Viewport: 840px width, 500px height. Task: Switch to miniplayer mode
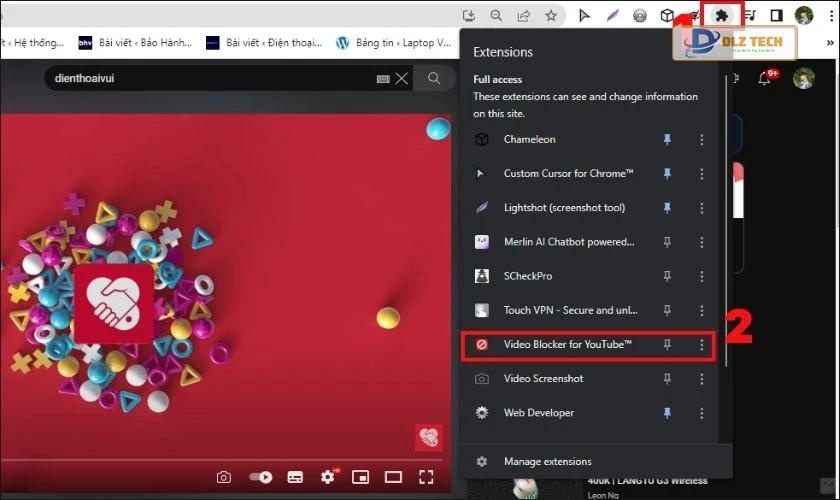[x=361, y=477]
